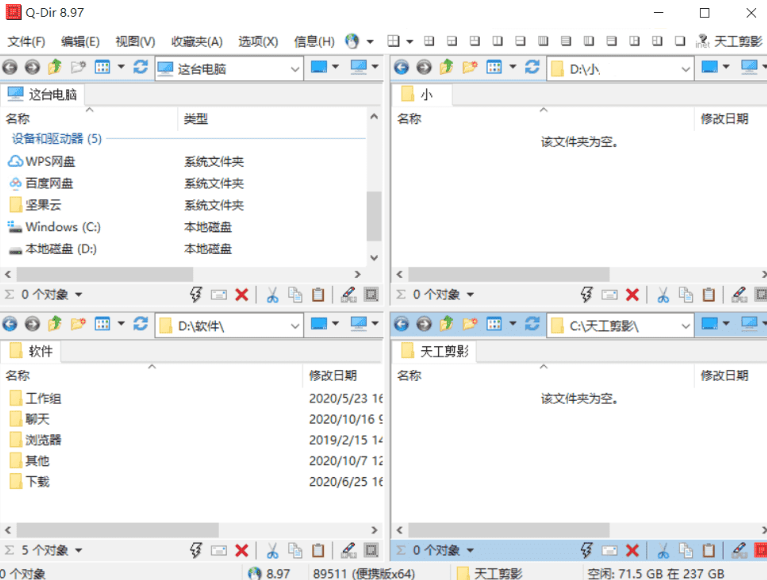This screenshot has height=580, width=767.
Task: Select the 聊天 folder
Action: 30,419
